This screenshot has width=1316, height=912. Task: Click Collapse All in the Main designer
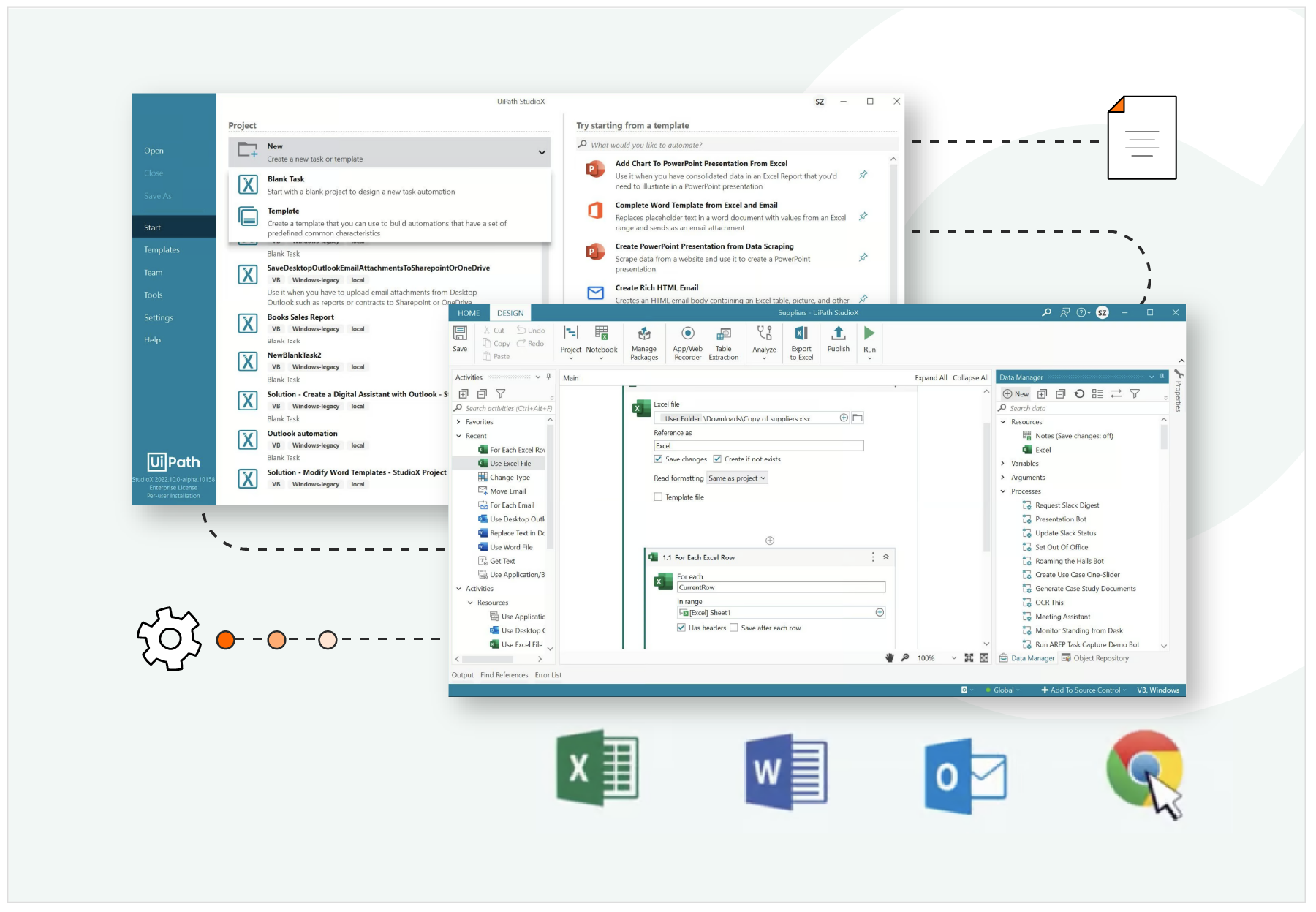coord(970,378)
